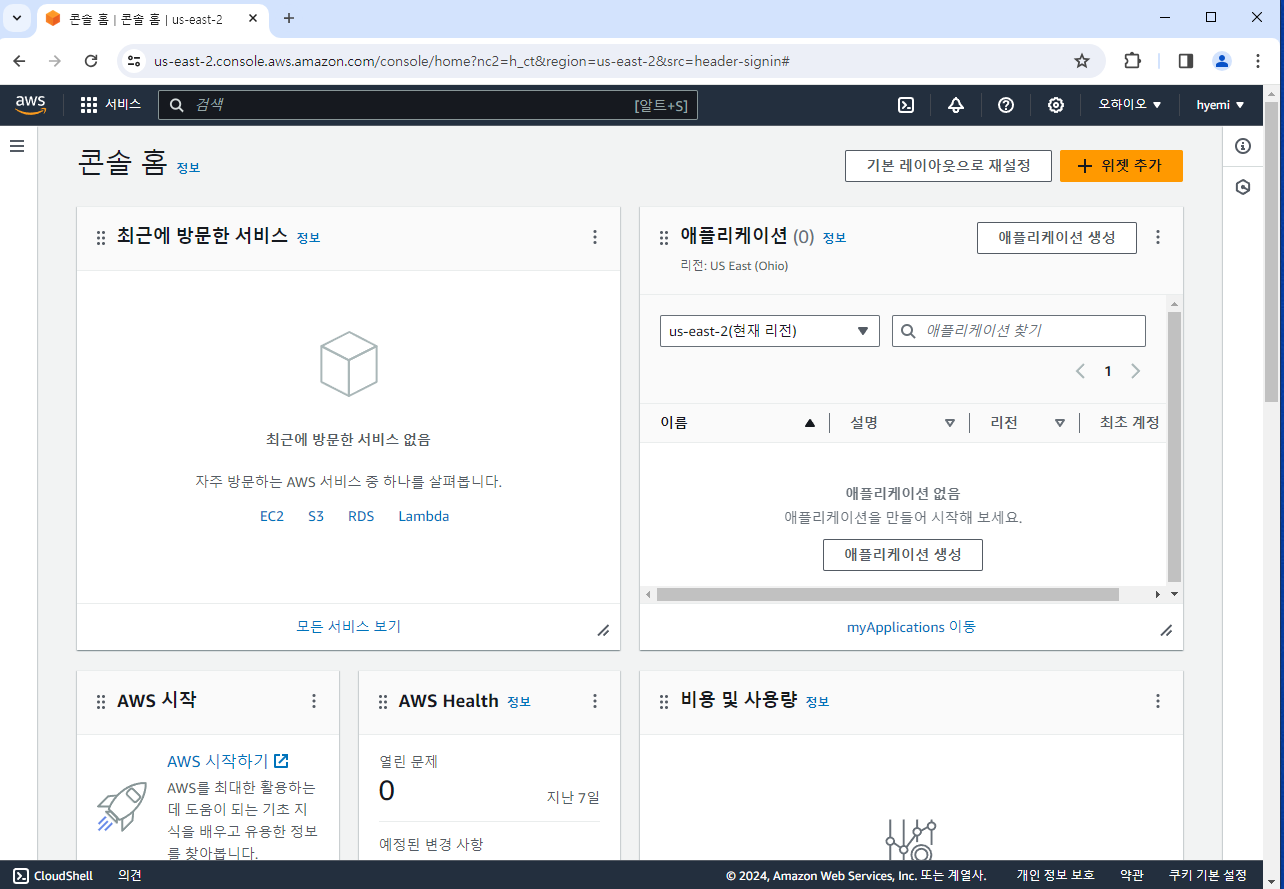
Task: Open the us-east-2(현재 리전) region selector
Action: 770,331
